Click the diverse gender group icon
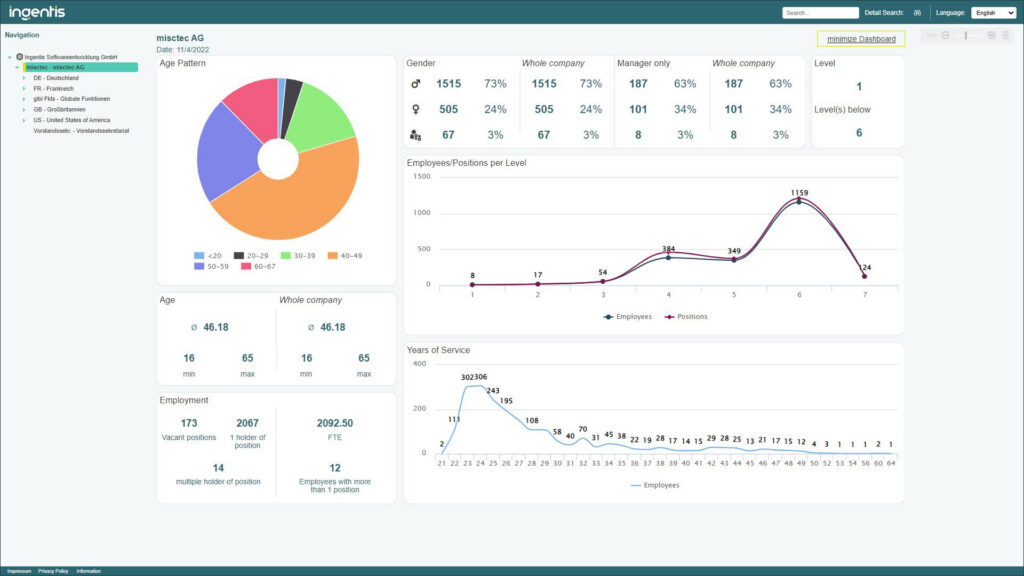The height and width of the screenshot is (576, 1024). click(x=416, y=133)
